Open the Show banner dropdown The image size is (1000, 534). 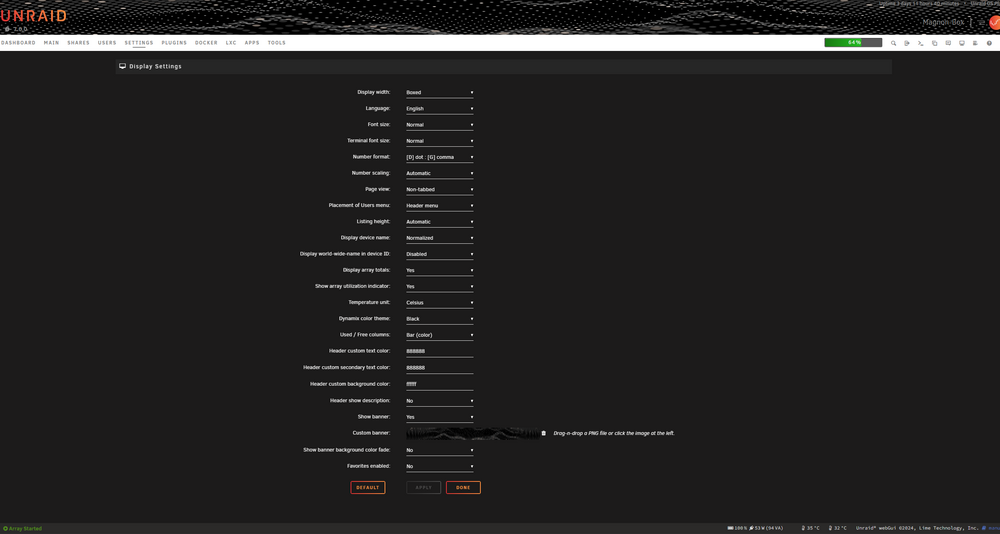click(x=439, y=417)
